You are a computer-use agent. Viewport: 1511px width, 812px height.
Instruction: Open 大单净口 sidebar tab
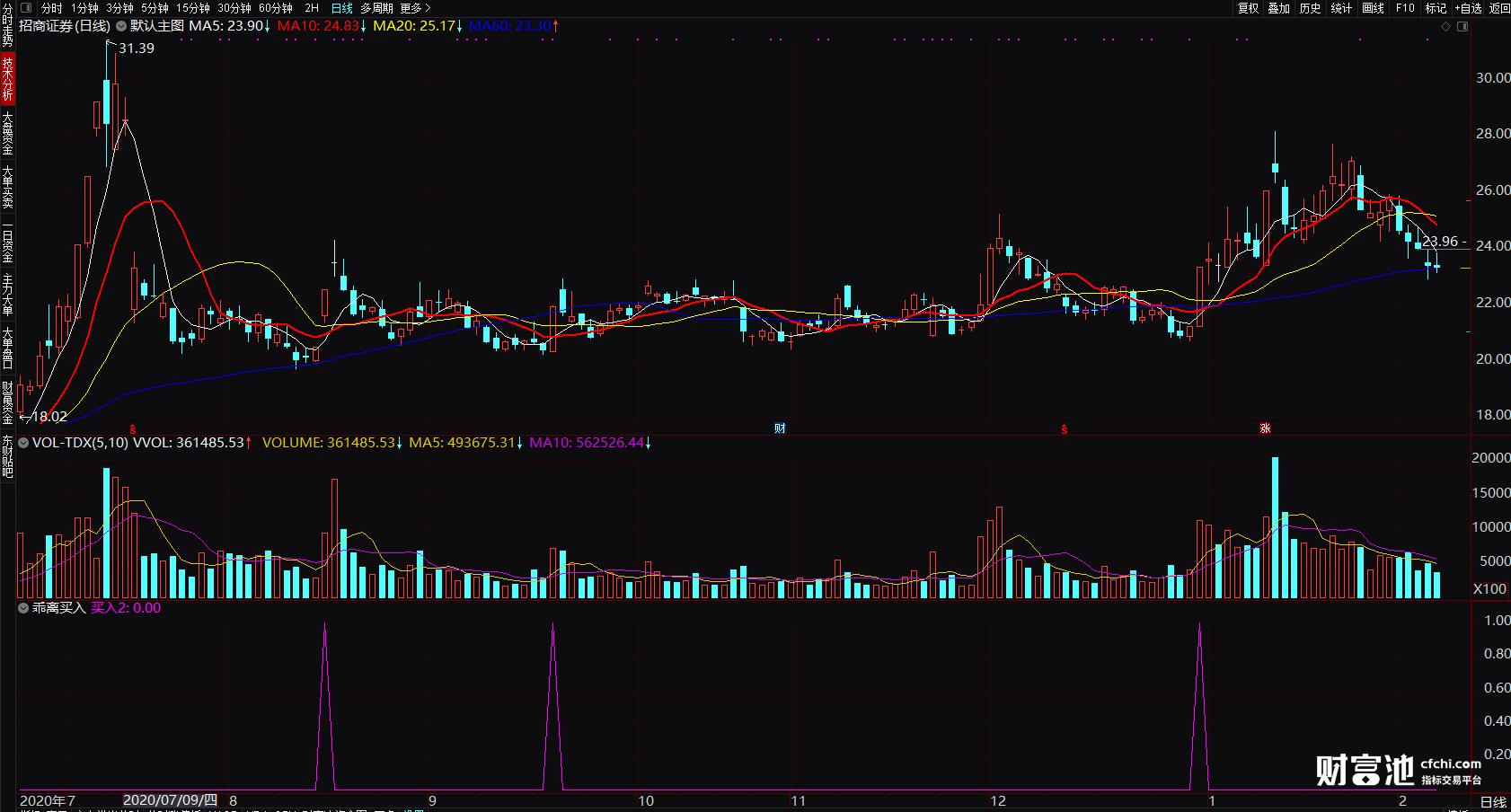point(7,349)
